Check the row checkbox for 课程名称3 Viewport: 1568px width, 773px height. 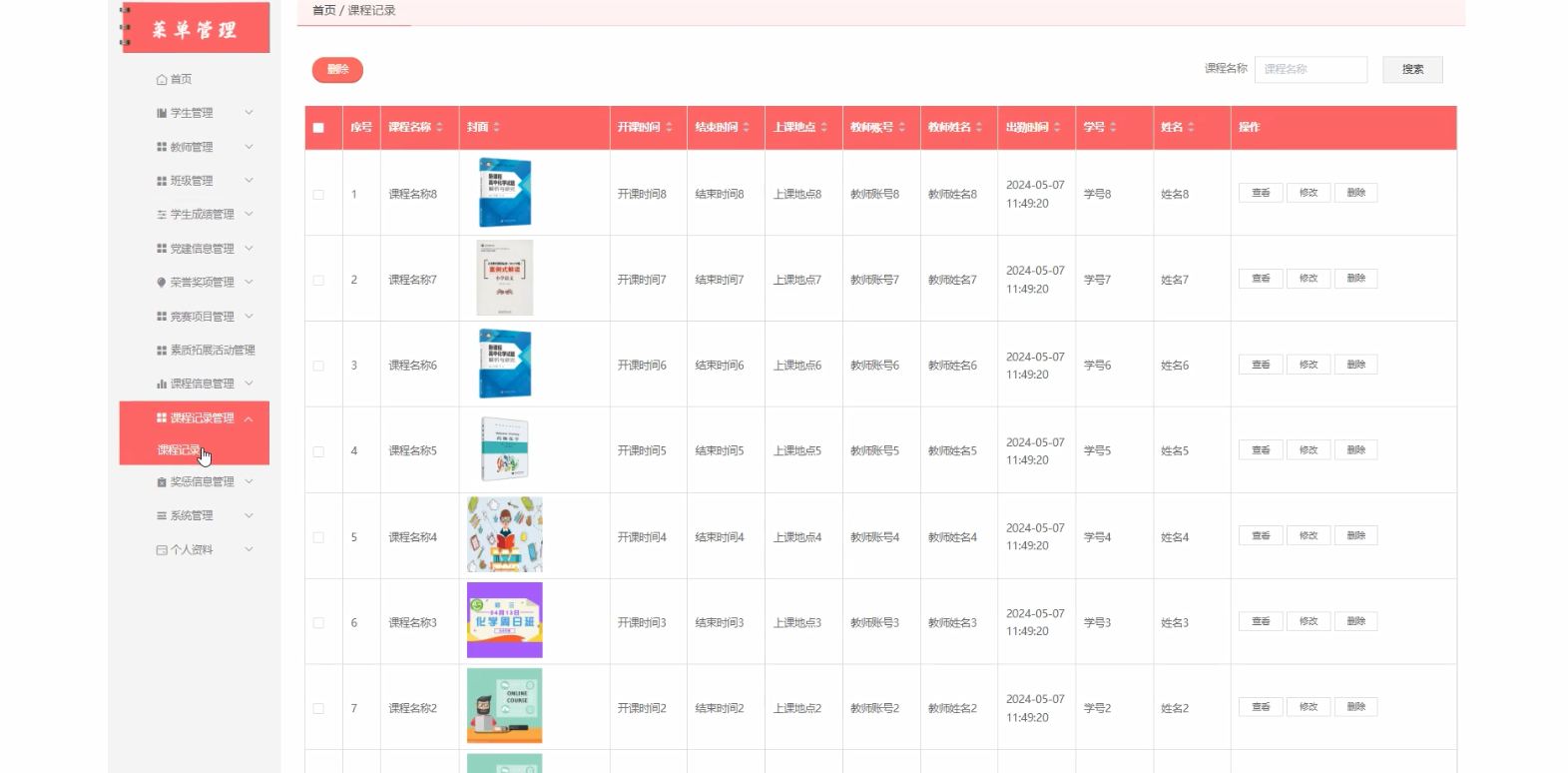(318, 623)
